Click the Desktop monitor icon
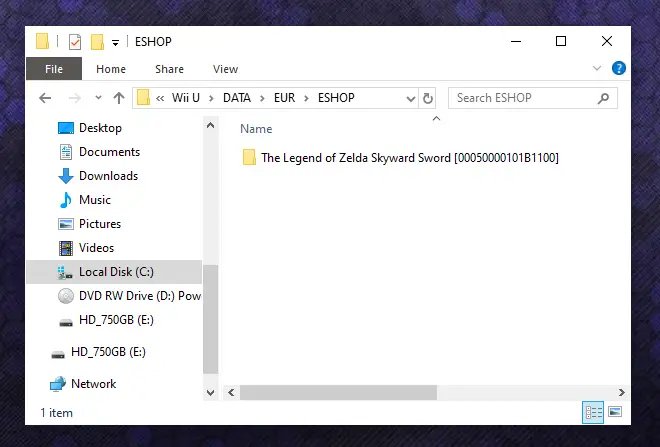Image resolution: width=660 pixels, height=447 pixels. [x=66, y=128]
